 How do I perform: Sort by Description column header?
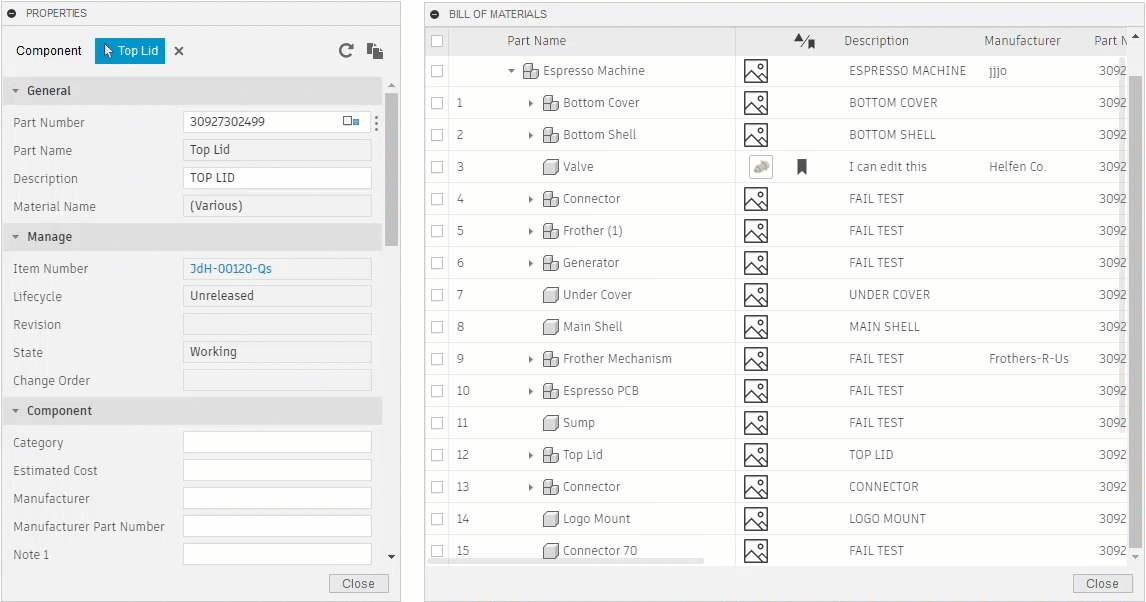click(x=876, y=41)
